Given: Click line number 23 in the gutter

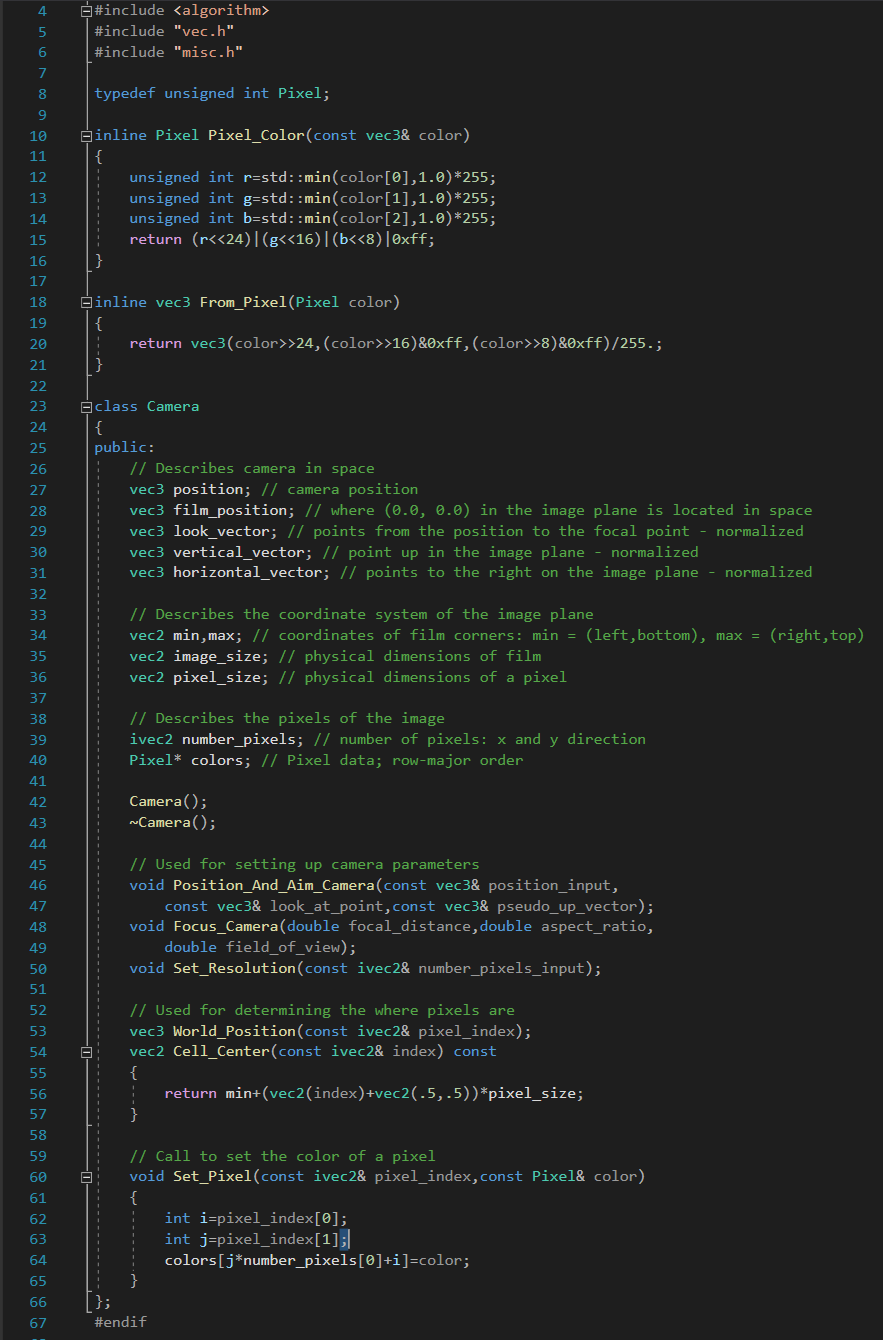Looking at the screenshot, I should coord(37,405).
